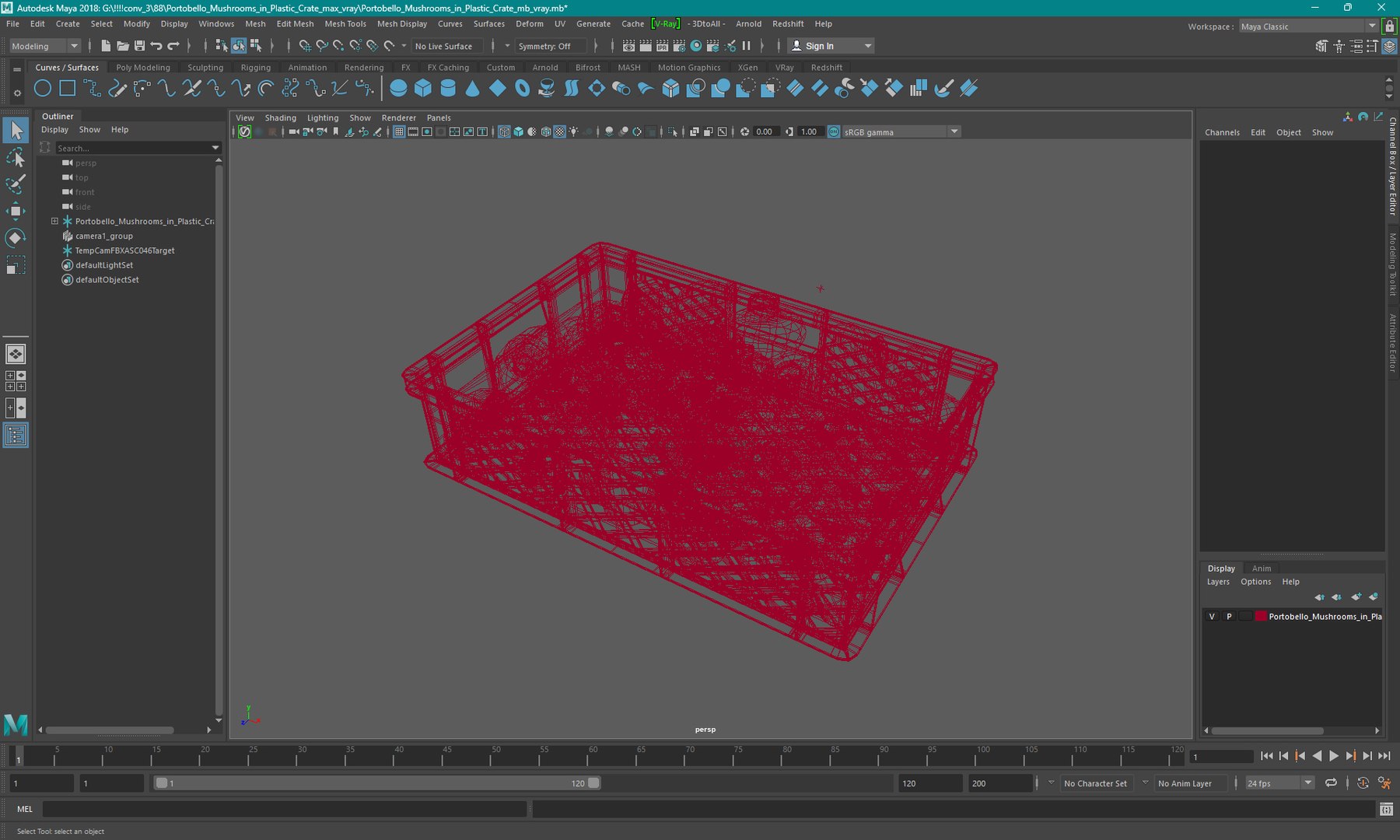The image size is (1400, 840).
Task: Click the New scene icon
Action: tap(106, 46)
